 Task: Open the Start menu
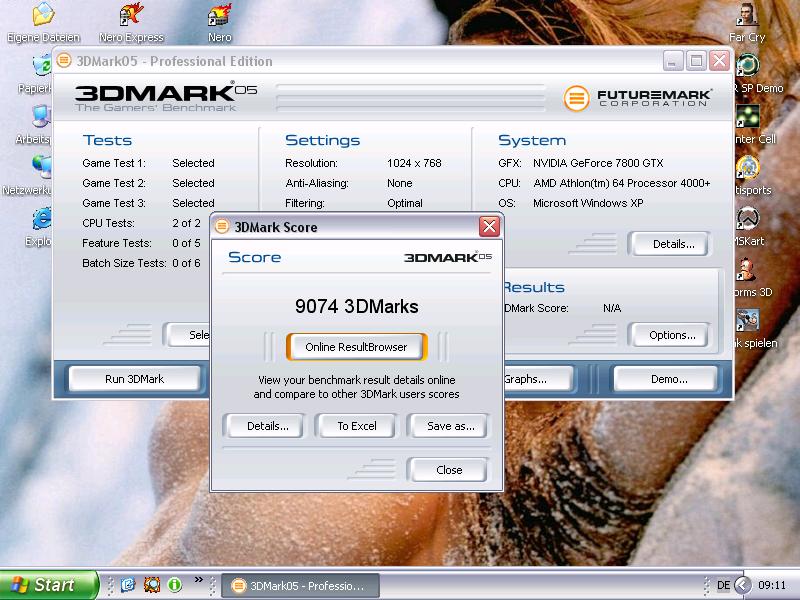pyautogui.click(x=48, y=585)
